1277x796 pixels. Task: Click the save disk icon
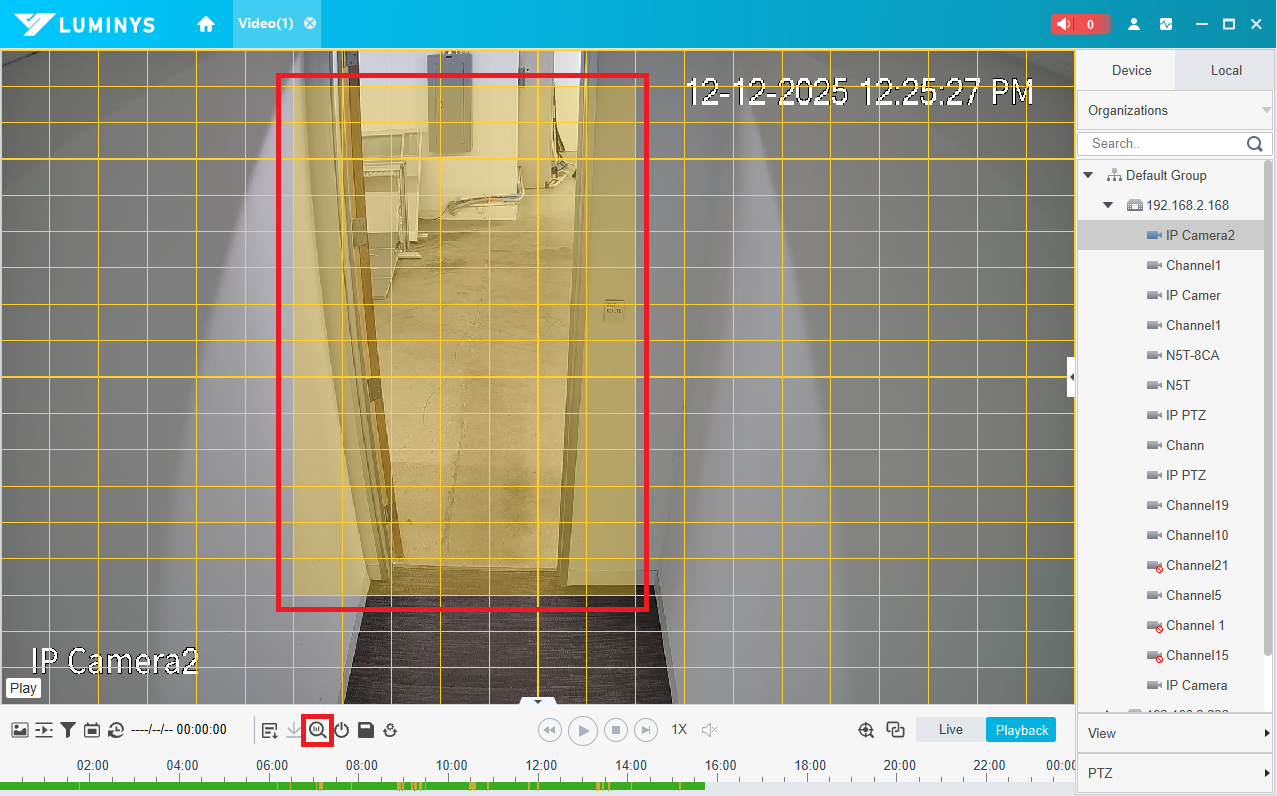366,730
